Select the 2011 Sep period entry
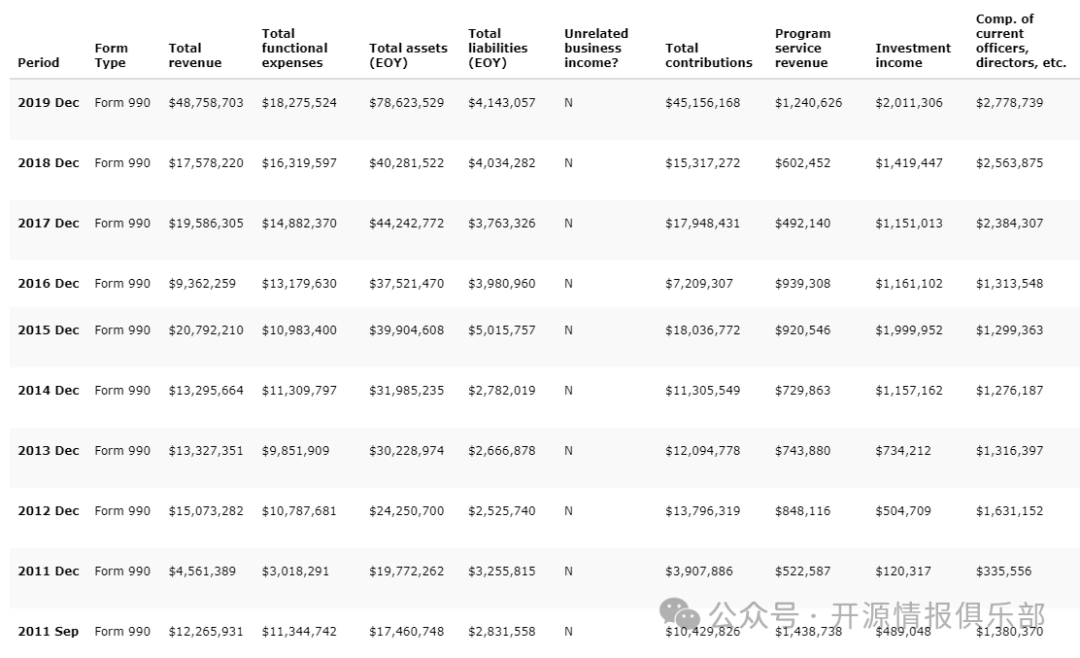Image resolution: width=1080 pixels, height=658 pixels. [48, 632]
